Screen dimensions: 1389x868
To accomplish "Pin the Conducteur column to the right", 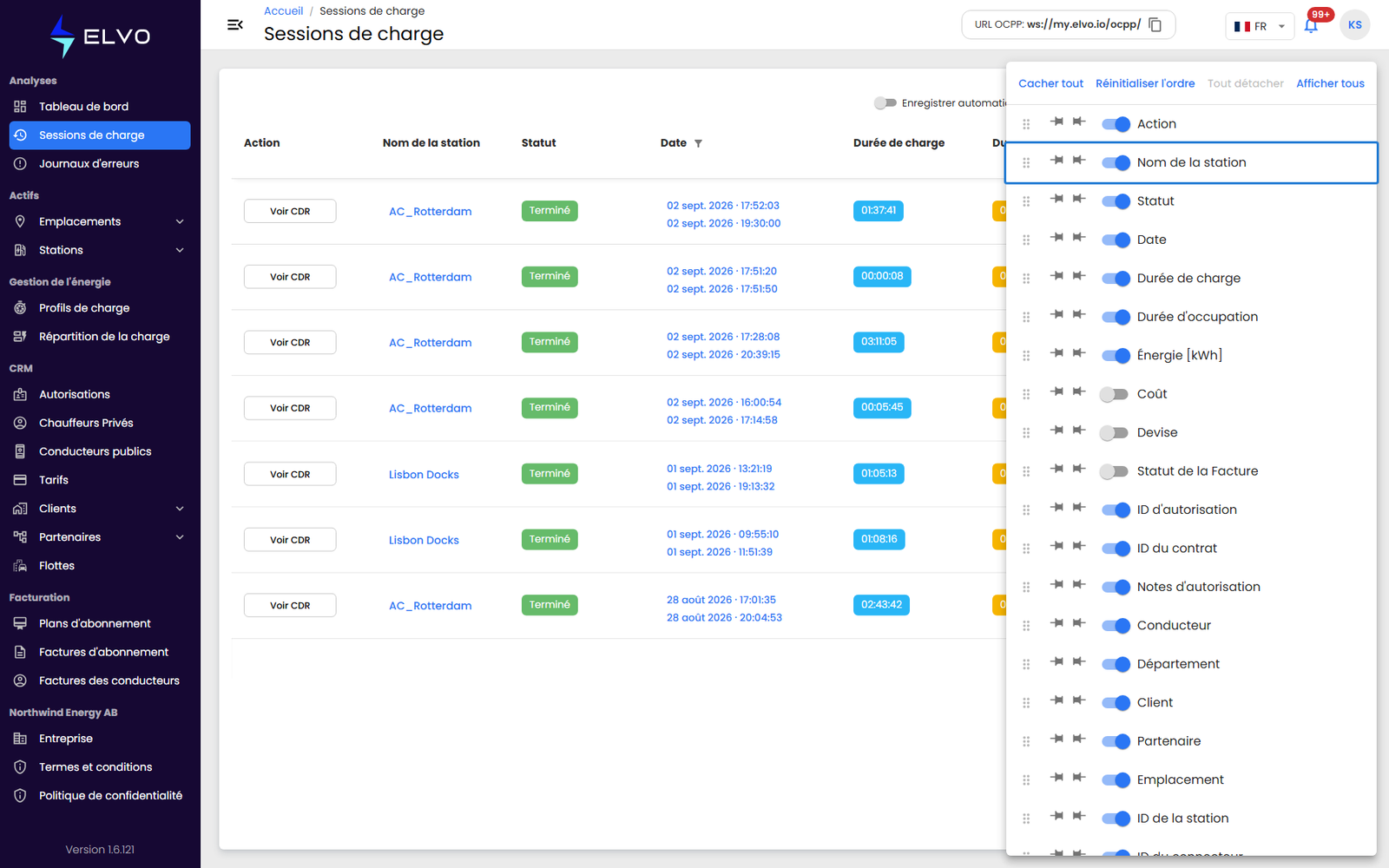I will 1079,623.
